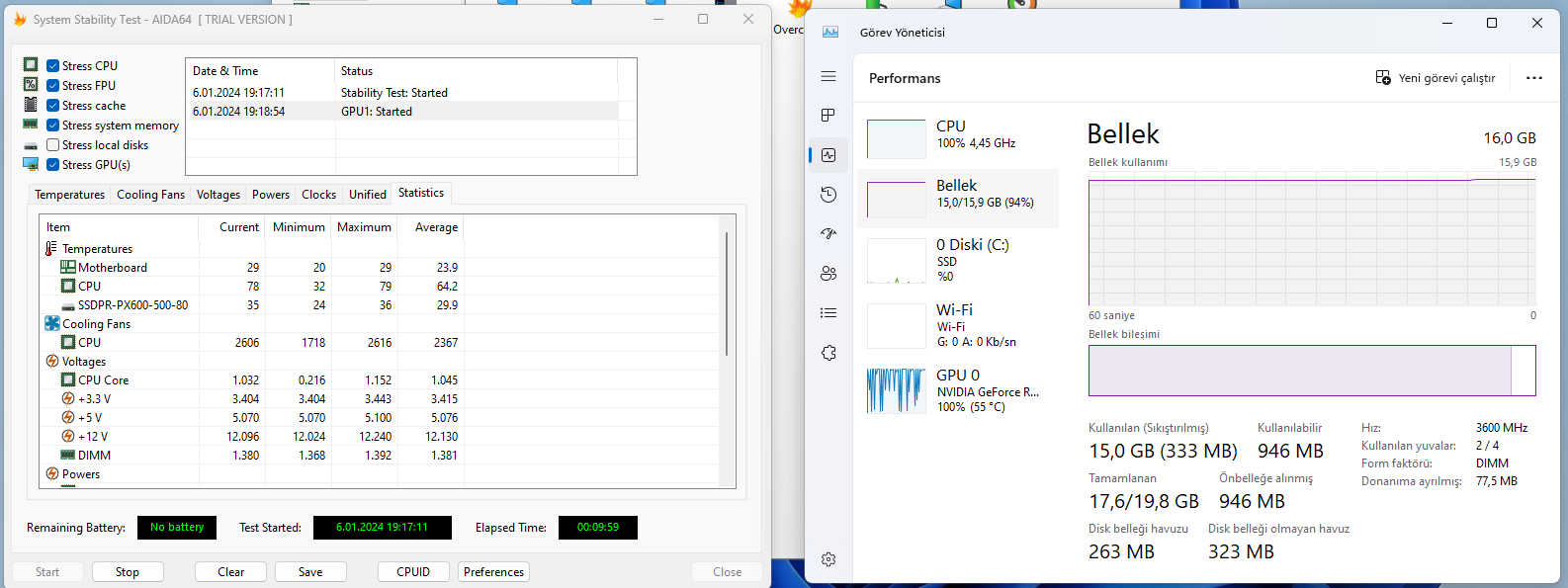Image resolution: width=1568 pixels, height=588 pixels.
Task: Open the Details list icon in sidebar
Action: pyautogui.click(x=828, y=313)
